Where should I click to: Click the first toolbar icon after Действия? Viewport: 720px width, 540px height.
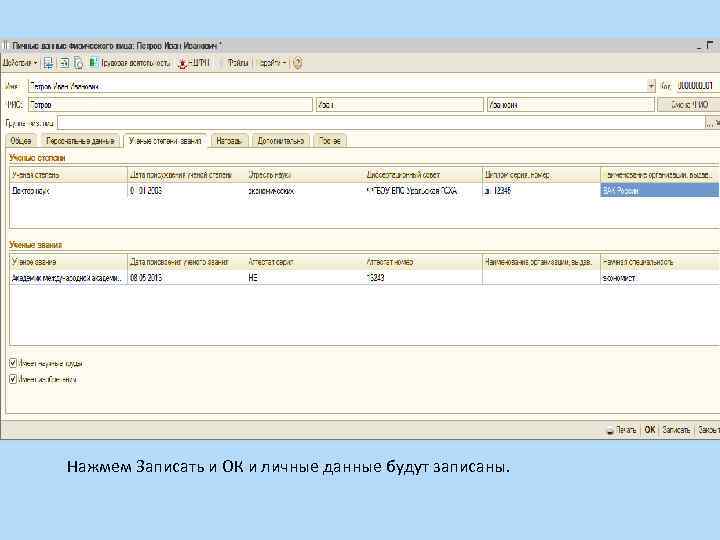pyautogui.click(x=48, y=63)
